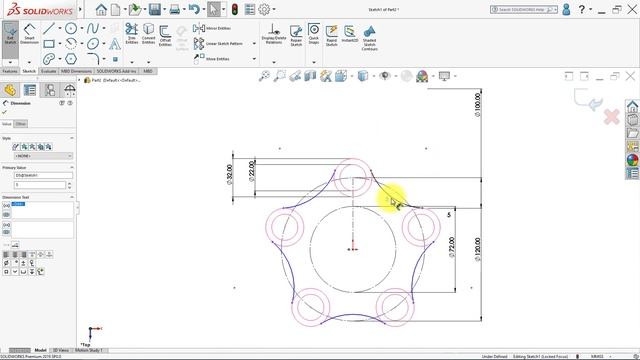Expand the Line tool dropdown arrow
Image resolution: width=640 pixels, height=360 pixels.
click(x=60, y=29)
